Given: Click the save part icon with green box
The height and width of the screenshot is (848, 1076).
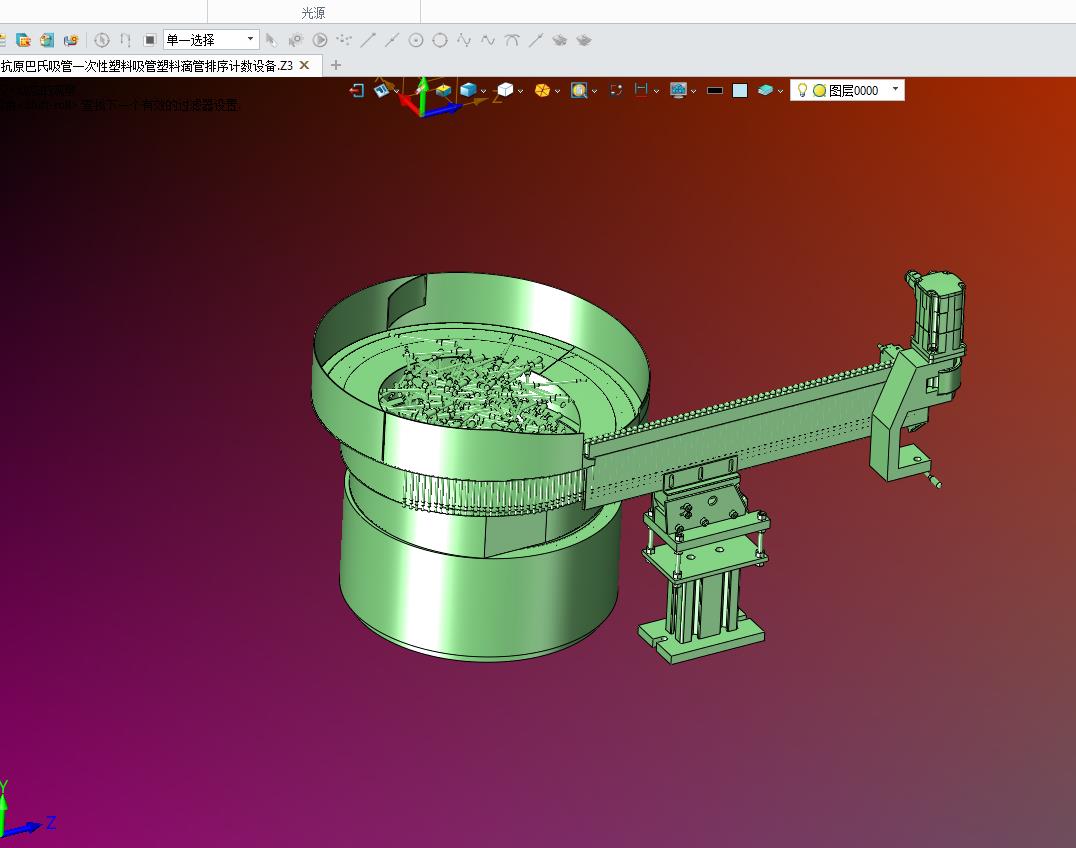Looking at the screenshot, I should pos(47,40).
